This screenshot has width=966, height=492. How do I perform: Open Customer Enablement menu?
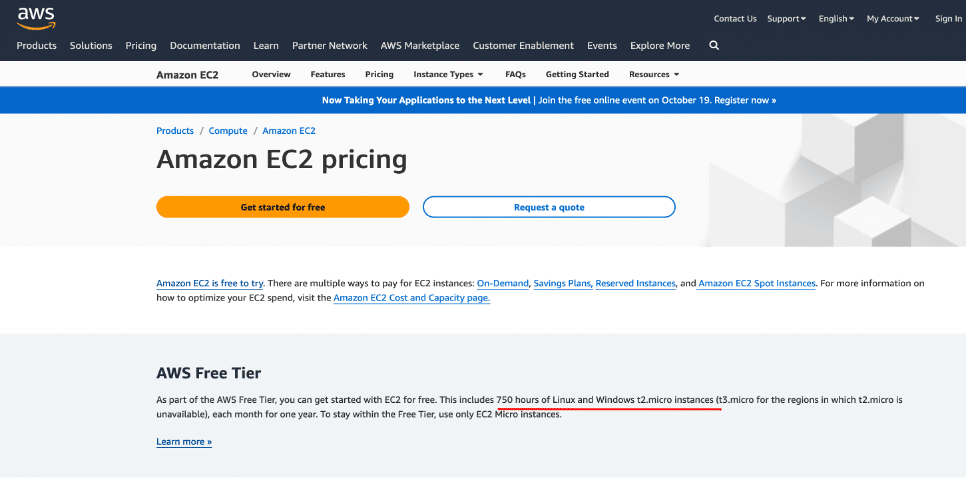pyautogui.click(x=523, y=46)
